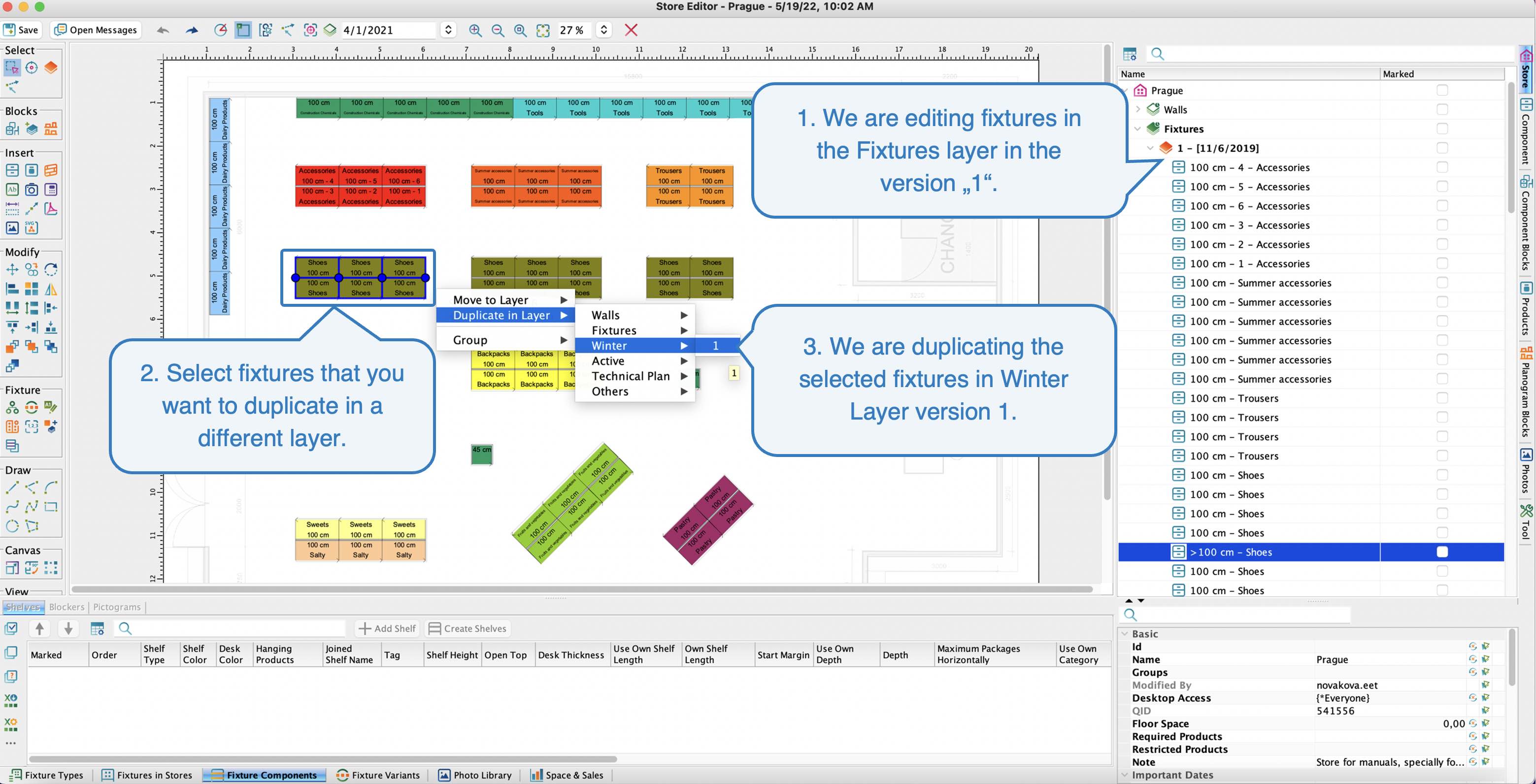Open Group submenu in context menu

tap(505, 340)
